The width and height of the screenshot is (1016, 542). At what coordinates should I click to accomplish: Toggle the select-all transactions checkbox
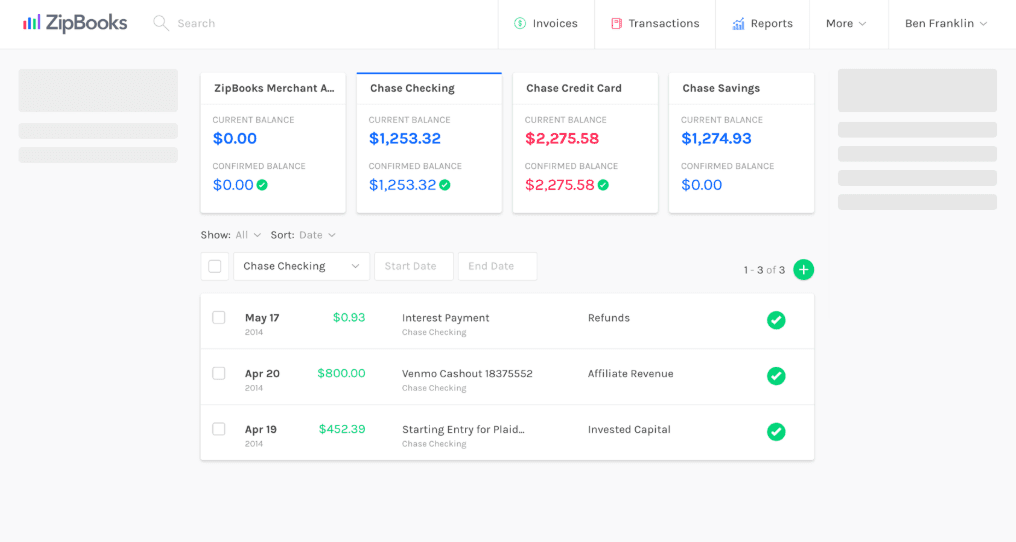click(x=214, y=266)
